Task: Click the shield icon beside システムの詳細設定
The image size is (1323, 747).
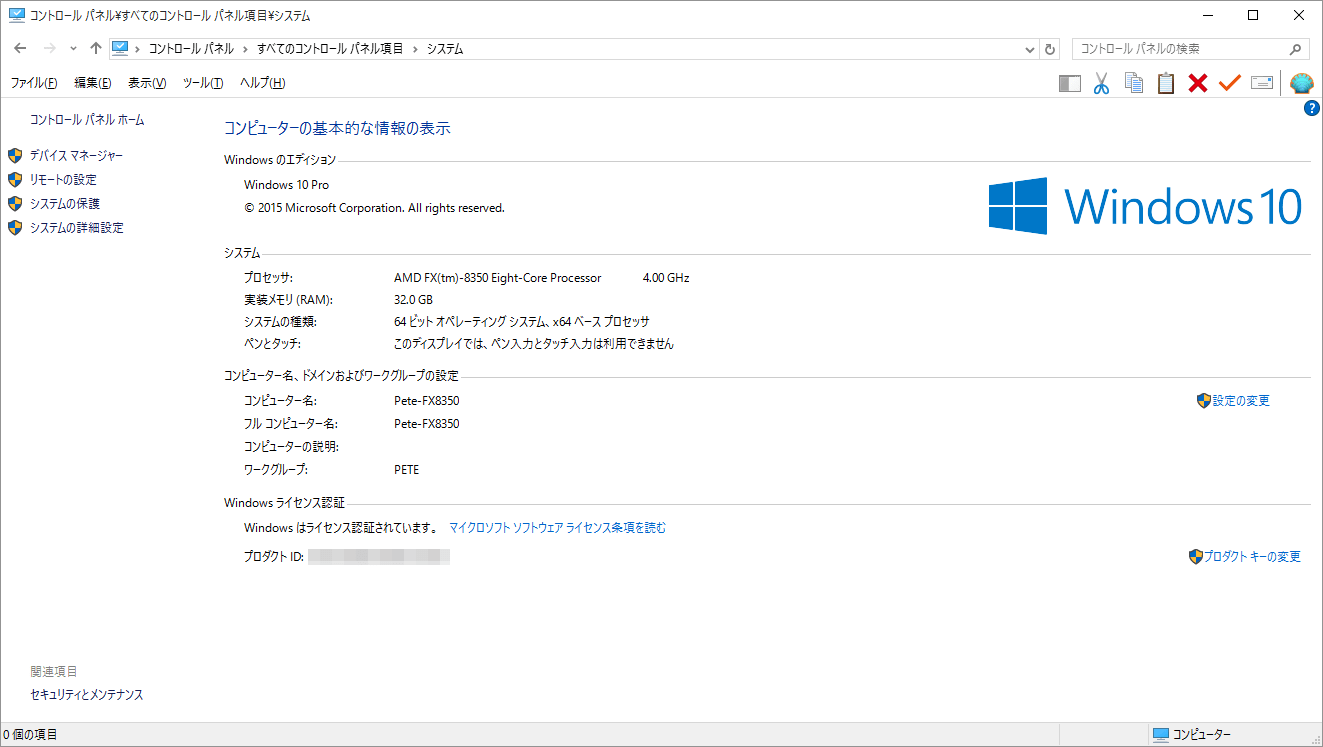Action: click(x=15, y=228)
